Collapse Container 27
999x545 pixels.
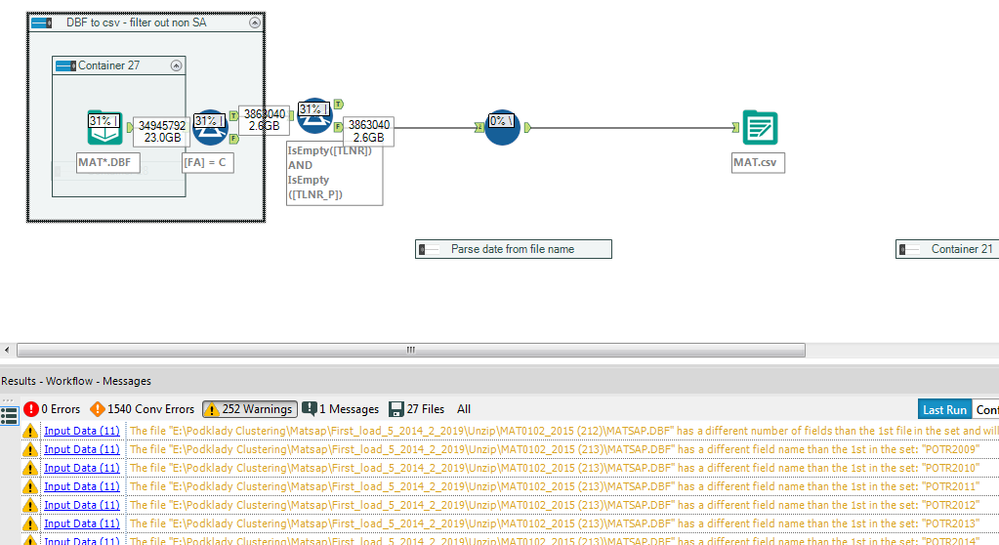click(x=176, y=66)
